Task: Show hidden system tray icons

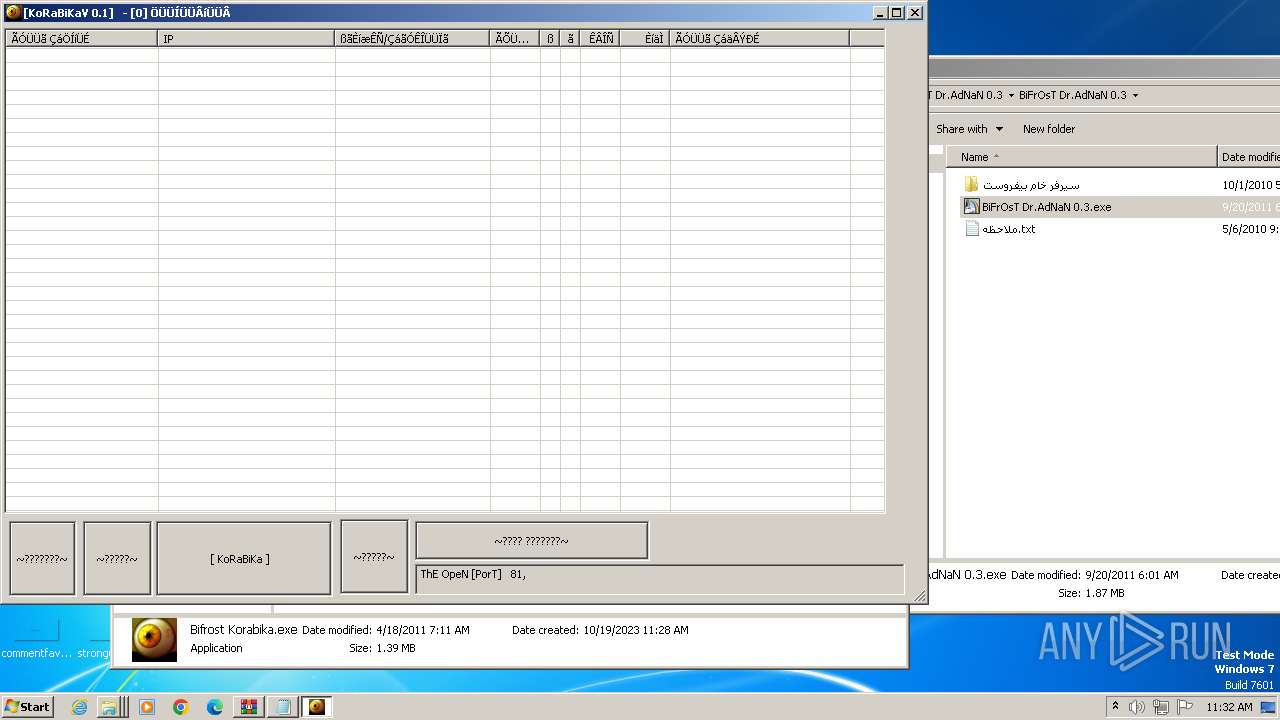Action: click(x=1116, y=707)
